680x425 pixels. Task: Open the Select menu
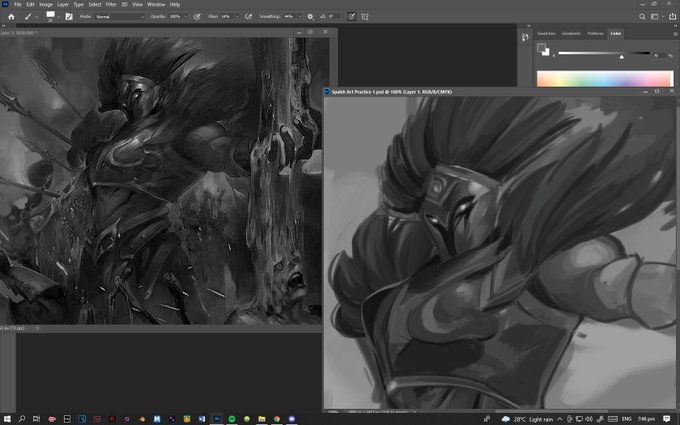(x=95, y=4)
